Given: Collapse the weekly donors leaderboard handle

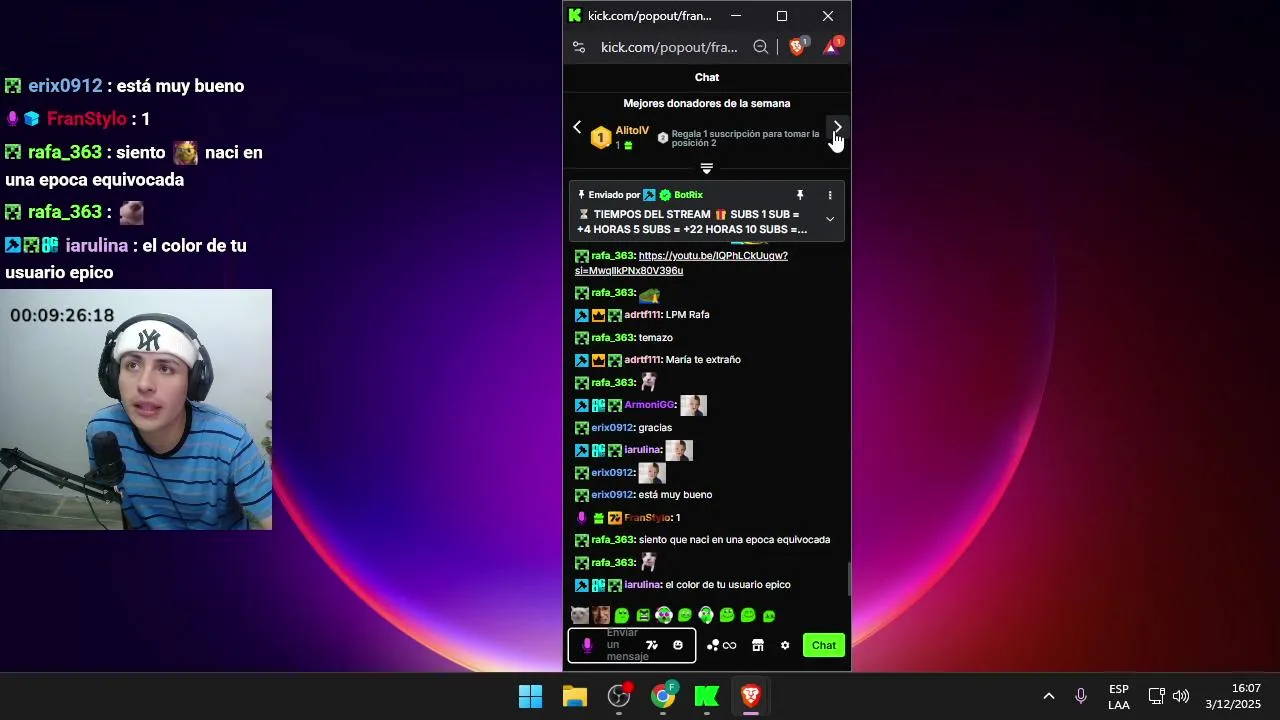Looking at the screenshot, I should click(707, 168).
